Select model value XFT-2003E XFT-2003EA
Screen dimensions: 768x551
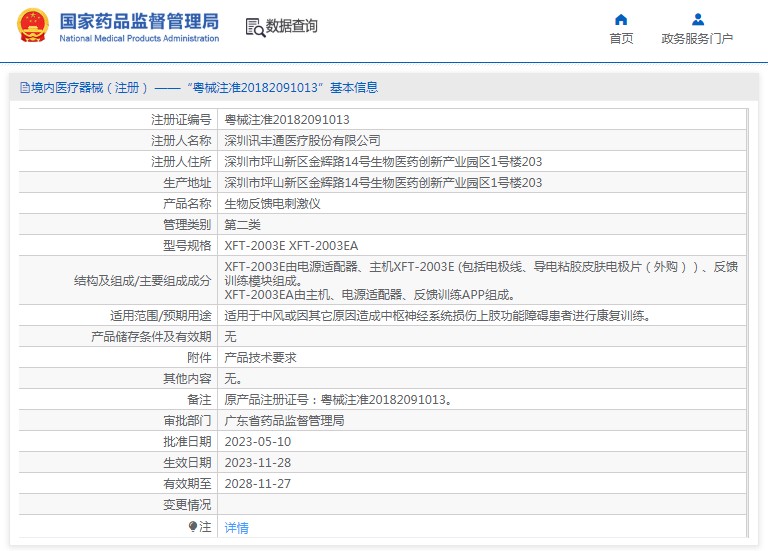coord(291,246)
